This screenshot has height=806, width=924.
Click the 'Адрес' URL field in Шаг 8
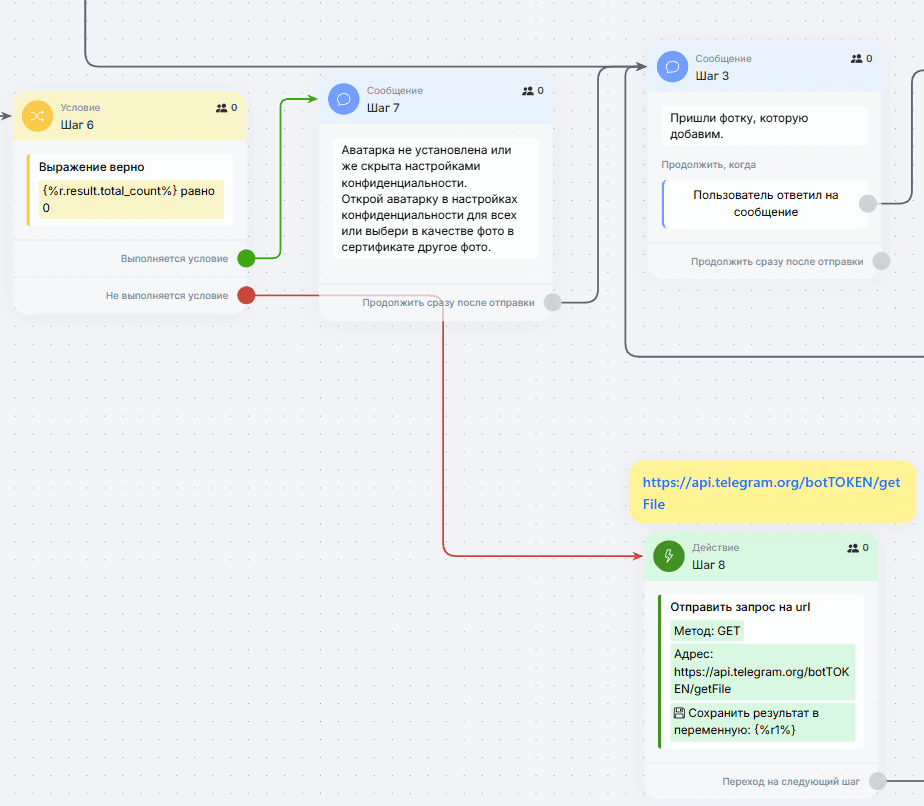pyautogui.click(x=763, y=672)
